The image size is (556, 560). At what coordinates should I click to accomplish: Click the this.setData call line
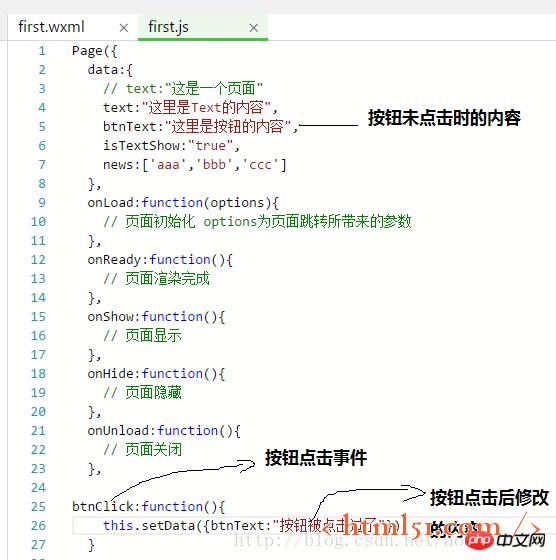pyautogui.click(x=251, y=525)
